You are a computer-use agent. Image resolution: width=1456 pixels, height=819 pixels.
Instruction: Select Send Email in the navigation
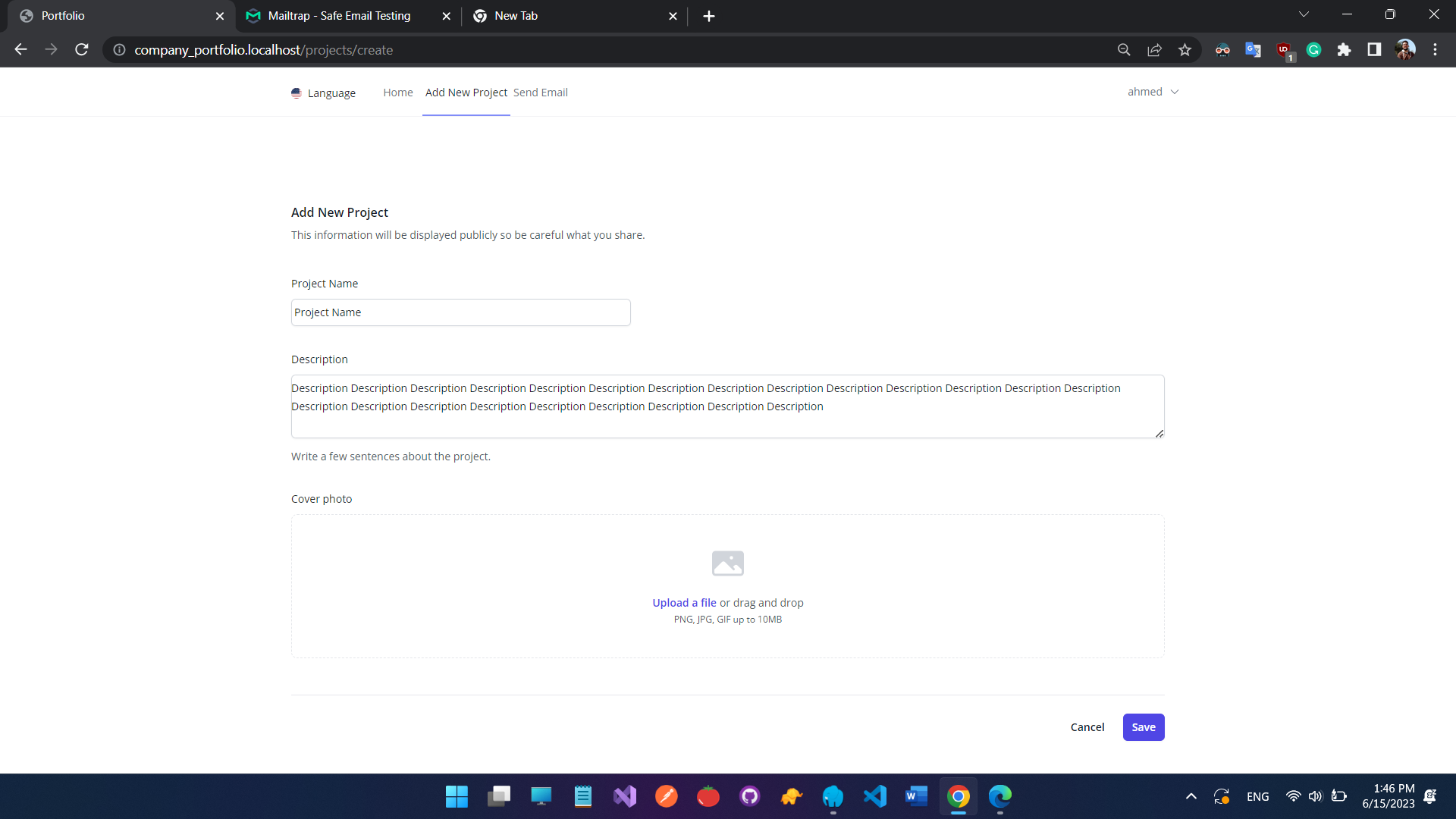(540, 92)
